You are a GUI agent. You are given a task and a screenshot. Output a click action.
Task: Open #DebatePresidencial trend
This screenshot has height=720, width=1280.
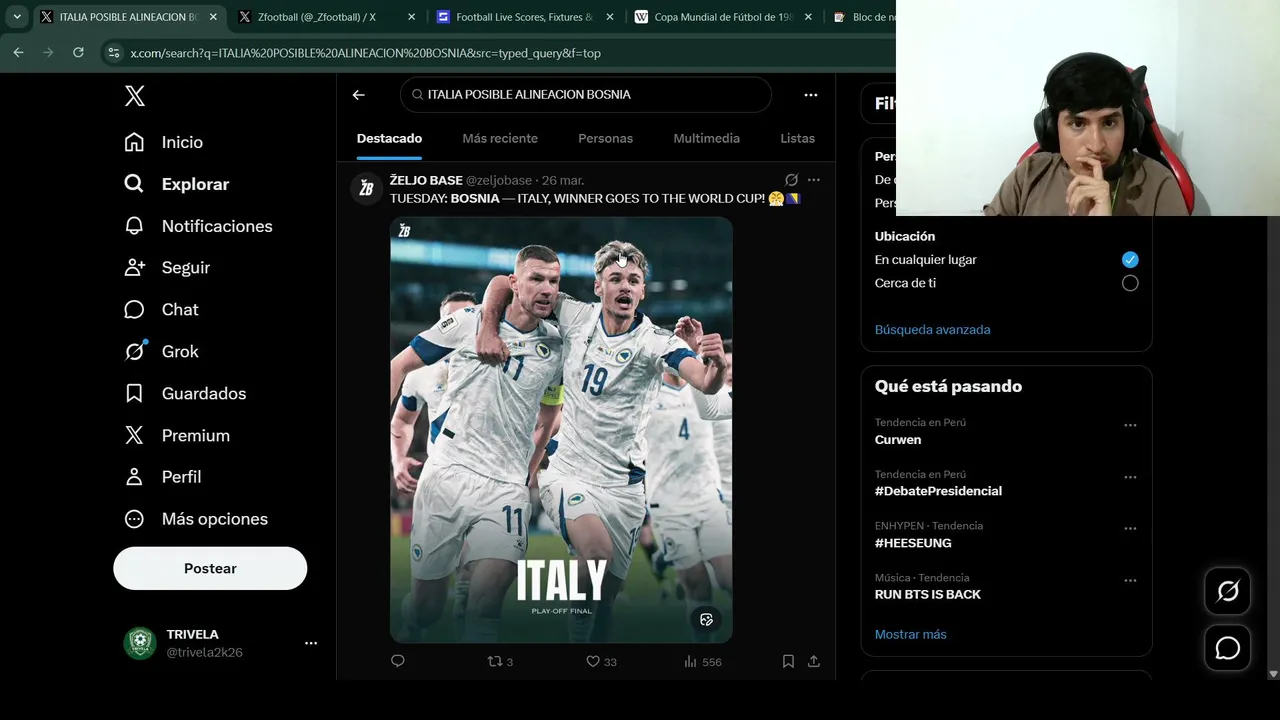pyautogui.click(x=938, y=491)
